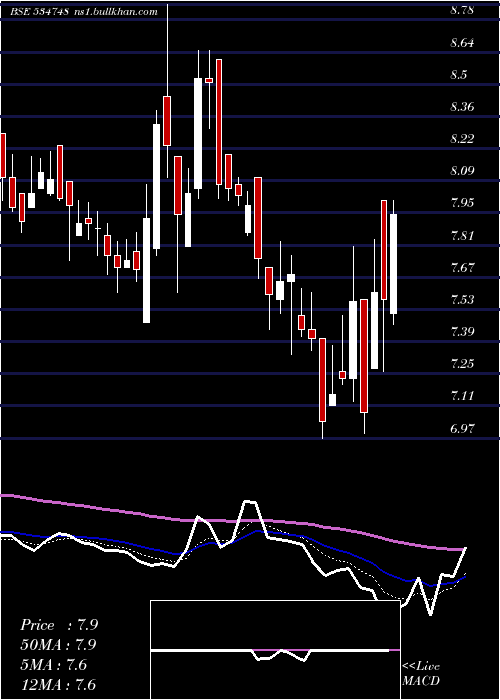Select the 6.97 price axis label
The image size is (500, 700).
tap(462, 428)
